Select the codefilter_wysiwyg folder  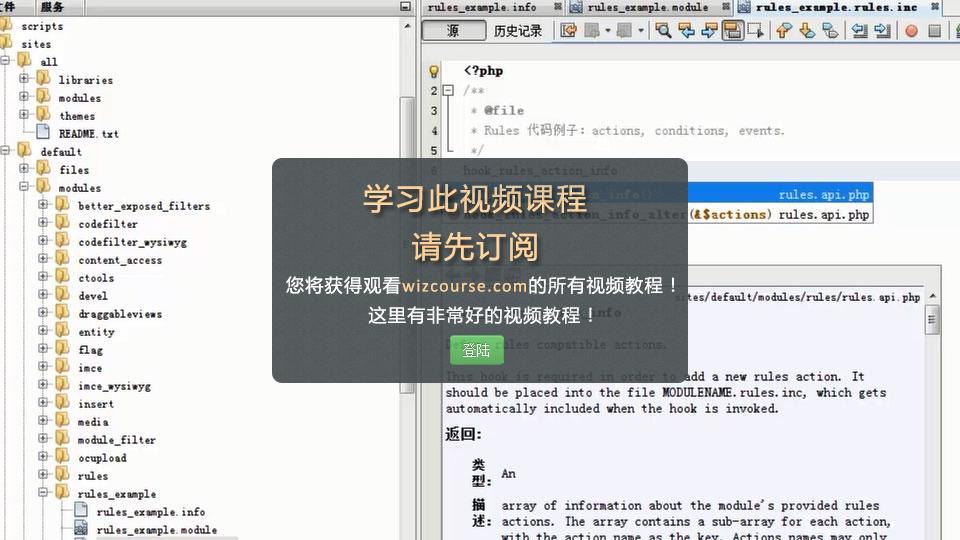[x=132, y=242]
